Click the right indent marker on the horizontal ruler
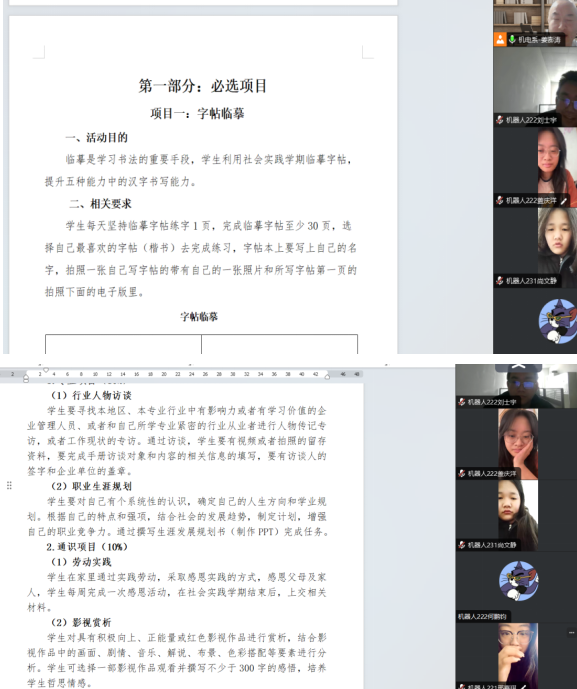Image resolution: width=577 pixels, height=689 pixels. (327, 377)
